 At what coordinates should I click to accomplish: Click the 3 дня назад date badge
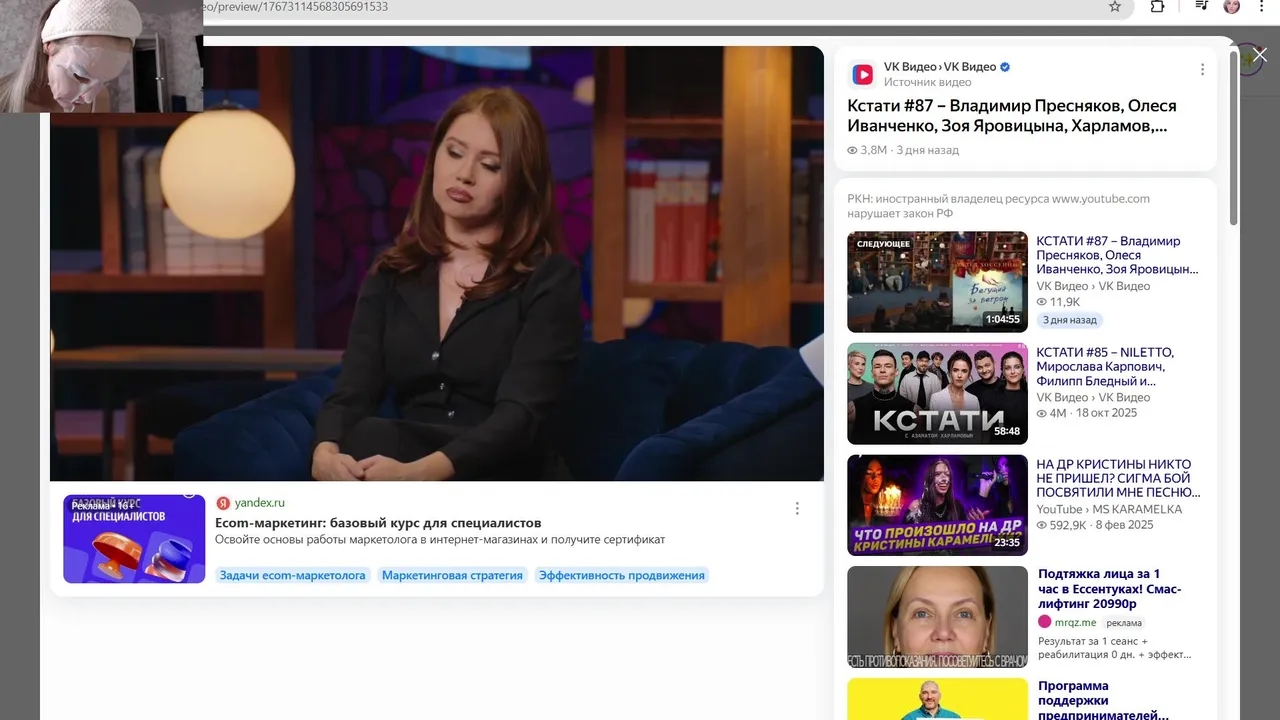tap(1069, 320)
